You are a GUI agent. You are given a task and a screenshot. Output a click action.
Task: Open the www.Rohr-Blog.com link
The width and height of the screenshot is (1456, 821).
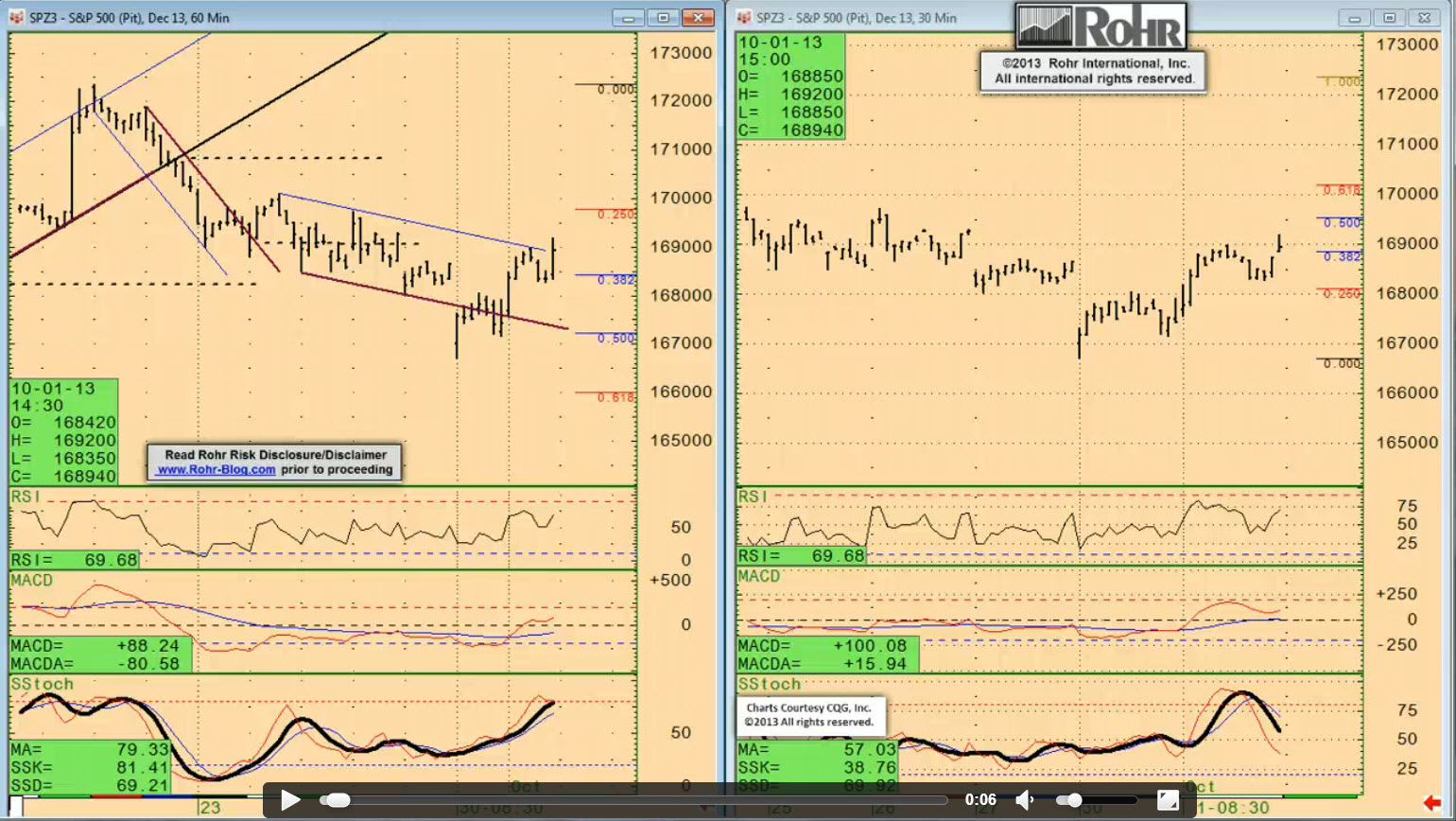coord(216,469)
